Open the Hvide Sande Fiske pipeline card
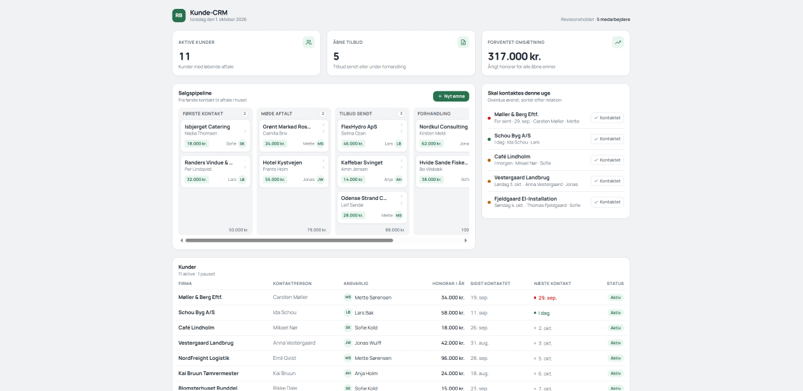This screenshot has height=391, width=803. (442, 172)
